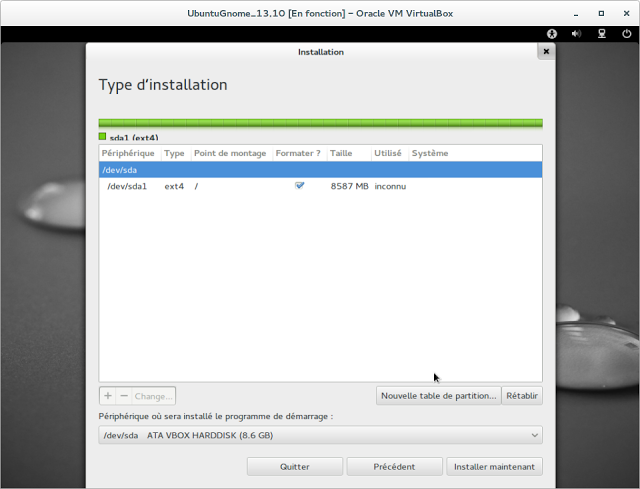The height and width of the screenshot is (489, 640).
Task: Remove partition with minus button
Action: pyautogui.click(x=124, y=396)
